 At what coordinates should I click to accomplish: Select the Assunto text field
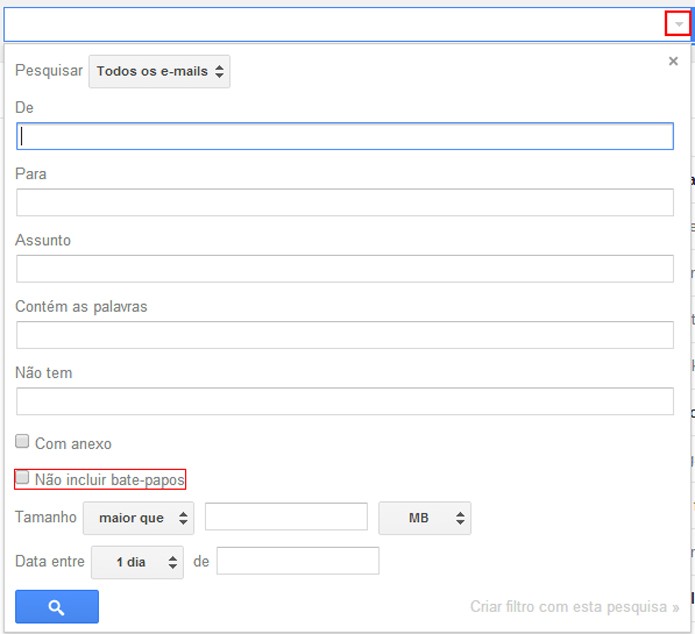pos(345,269)
